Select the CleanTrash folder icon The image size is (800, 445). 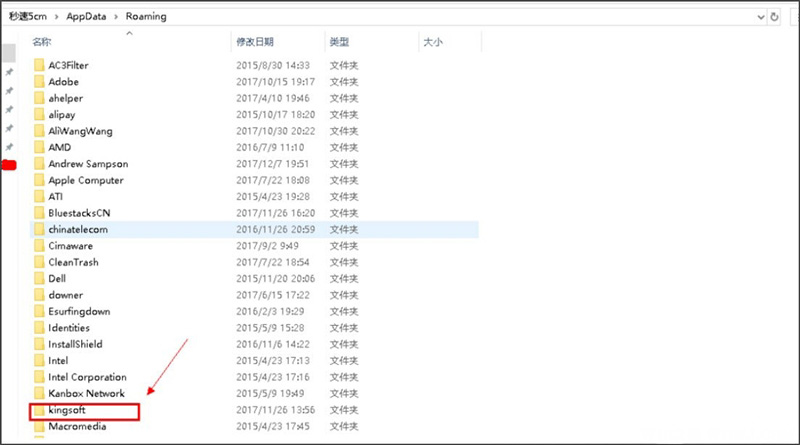pos(39,262)
